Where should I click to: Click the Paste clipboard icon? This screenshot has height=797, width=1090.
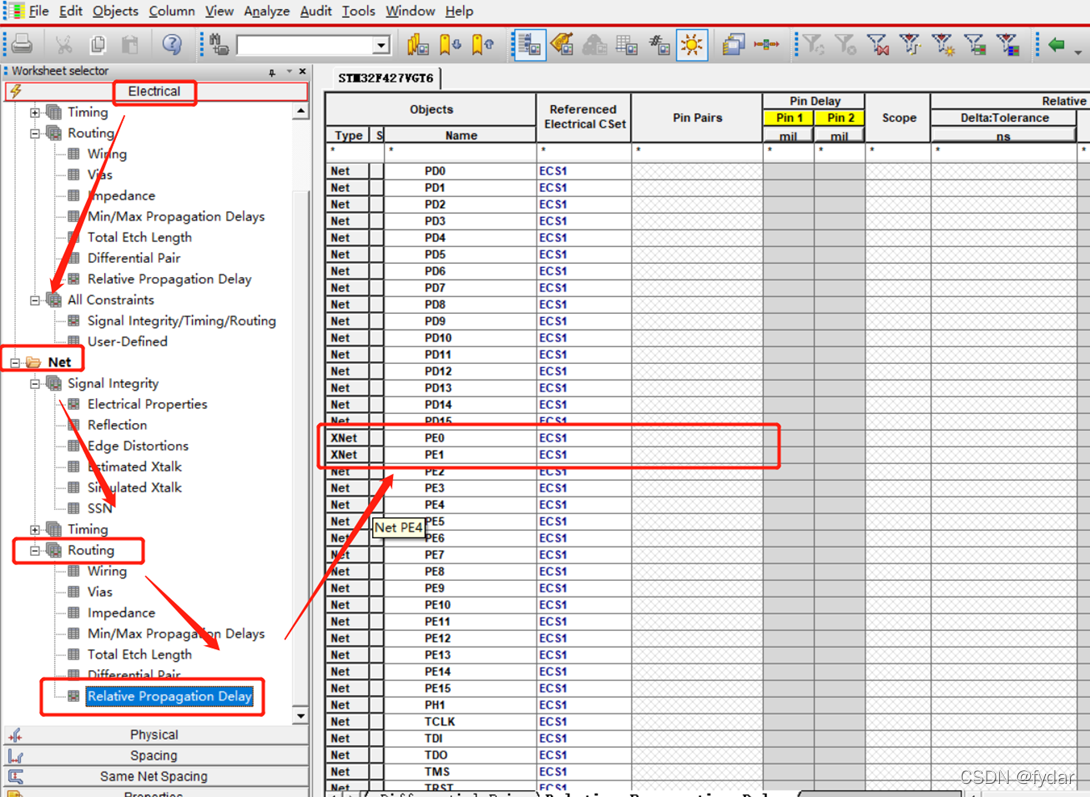point(130,44)
